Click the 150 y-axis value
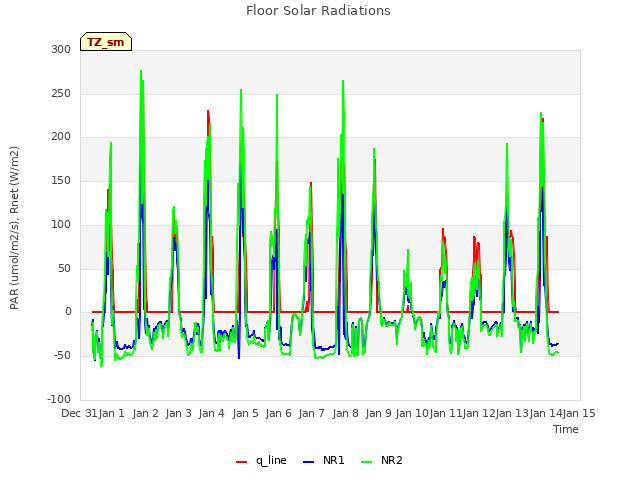 61,181
